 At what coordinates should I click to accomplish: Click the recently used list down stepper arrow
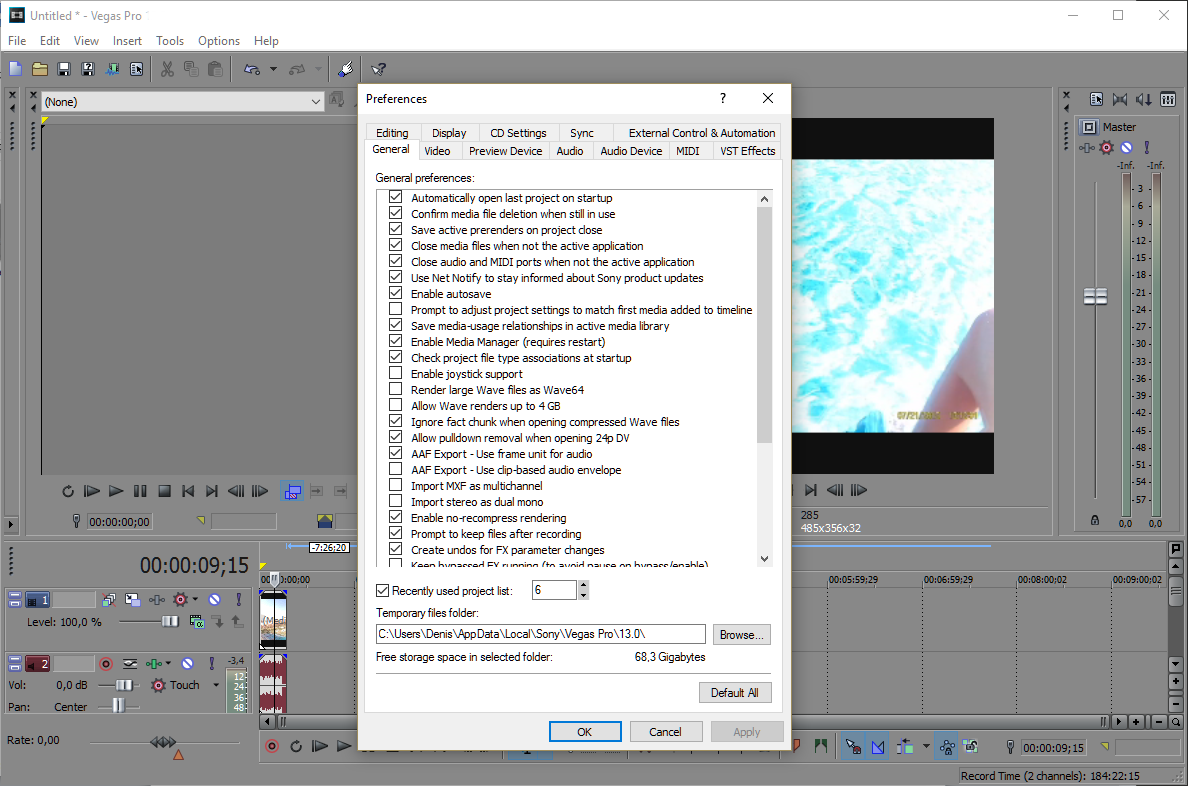pyautogui.click(x=583, y=595)
